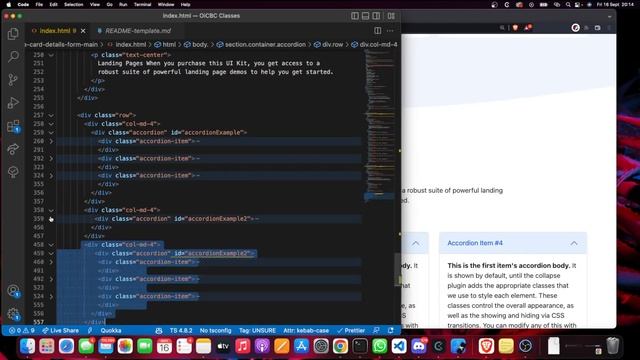Click Attr: kebab-case in status bar
The height and width of the screenshot is (360, 640).
[306, 330]
